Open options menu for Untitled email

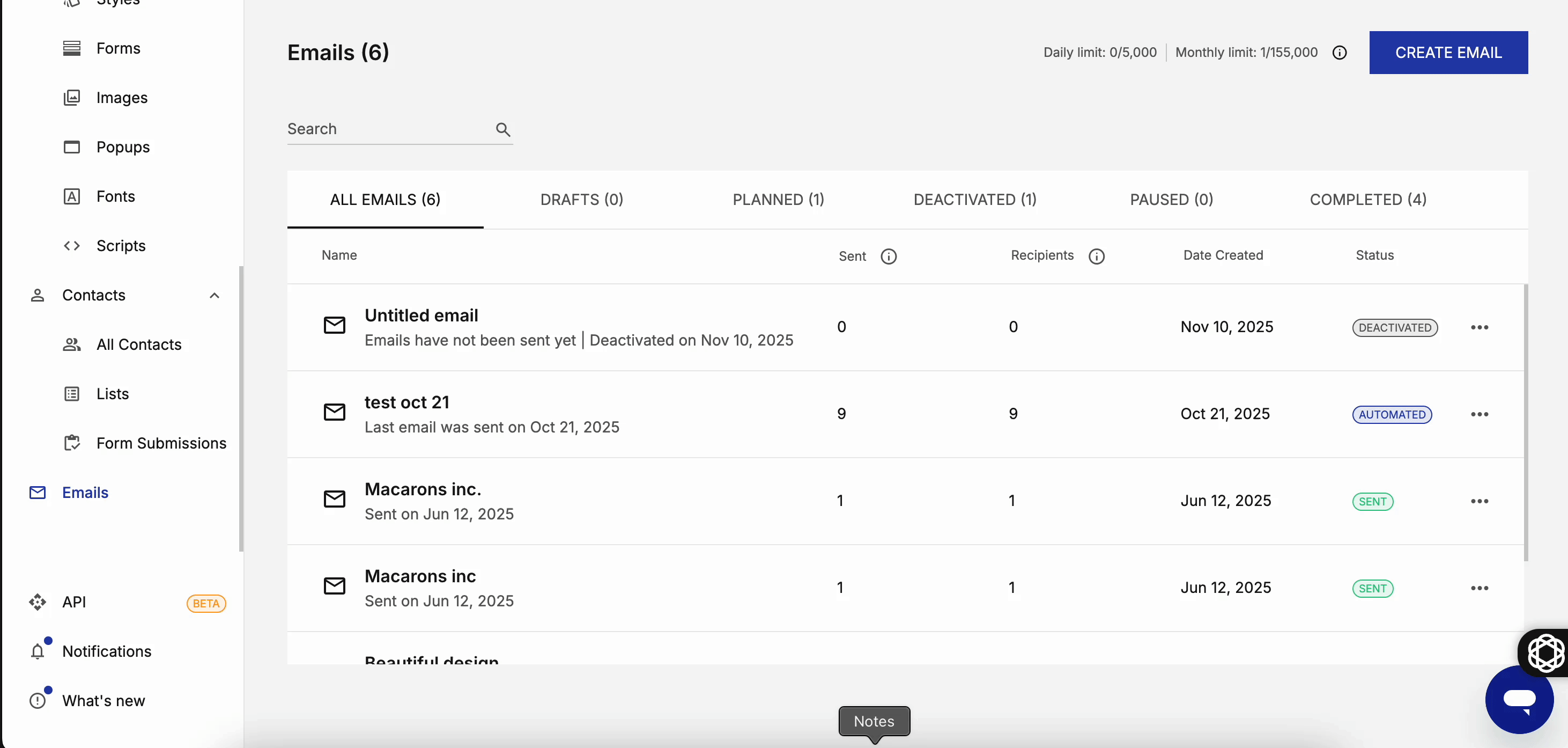[x=1479, y=327]
